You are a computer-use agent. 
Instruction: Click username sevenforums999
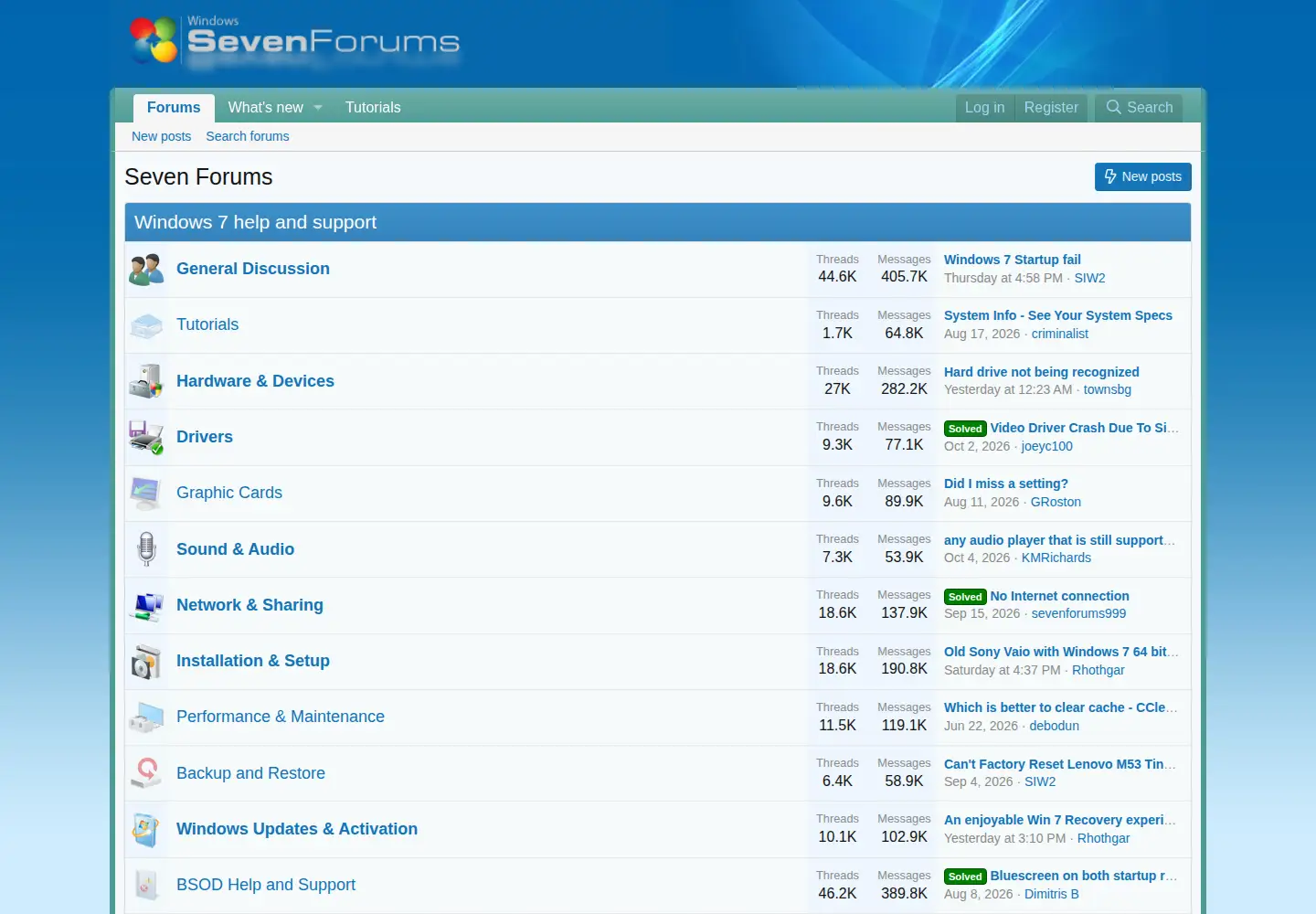coord(1078,613)
